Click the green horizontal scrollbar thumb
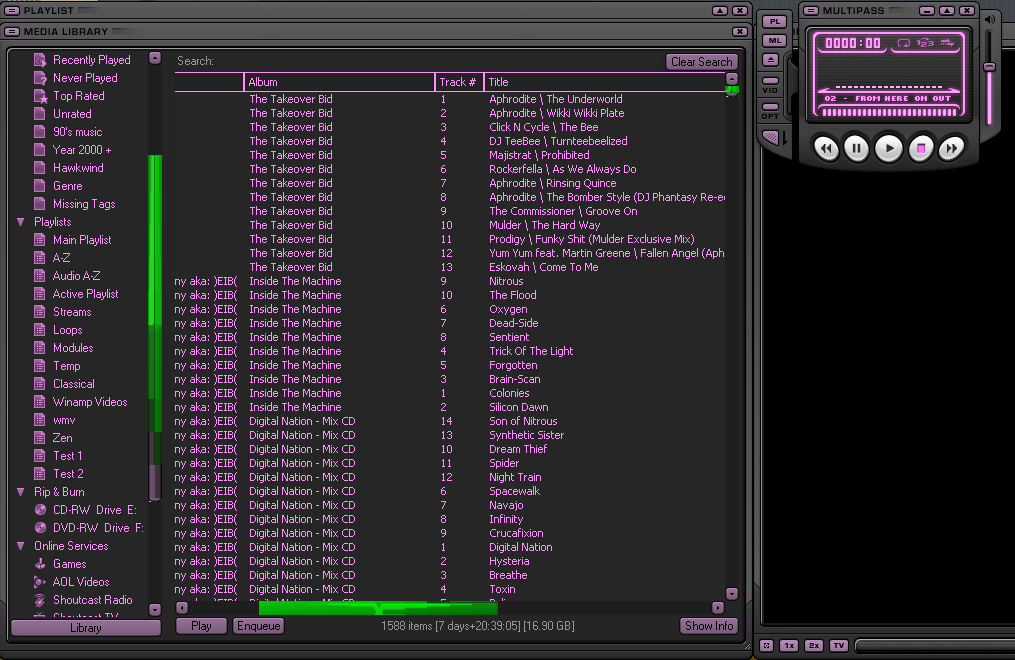 pyautogui.click(x=378, y=608)
